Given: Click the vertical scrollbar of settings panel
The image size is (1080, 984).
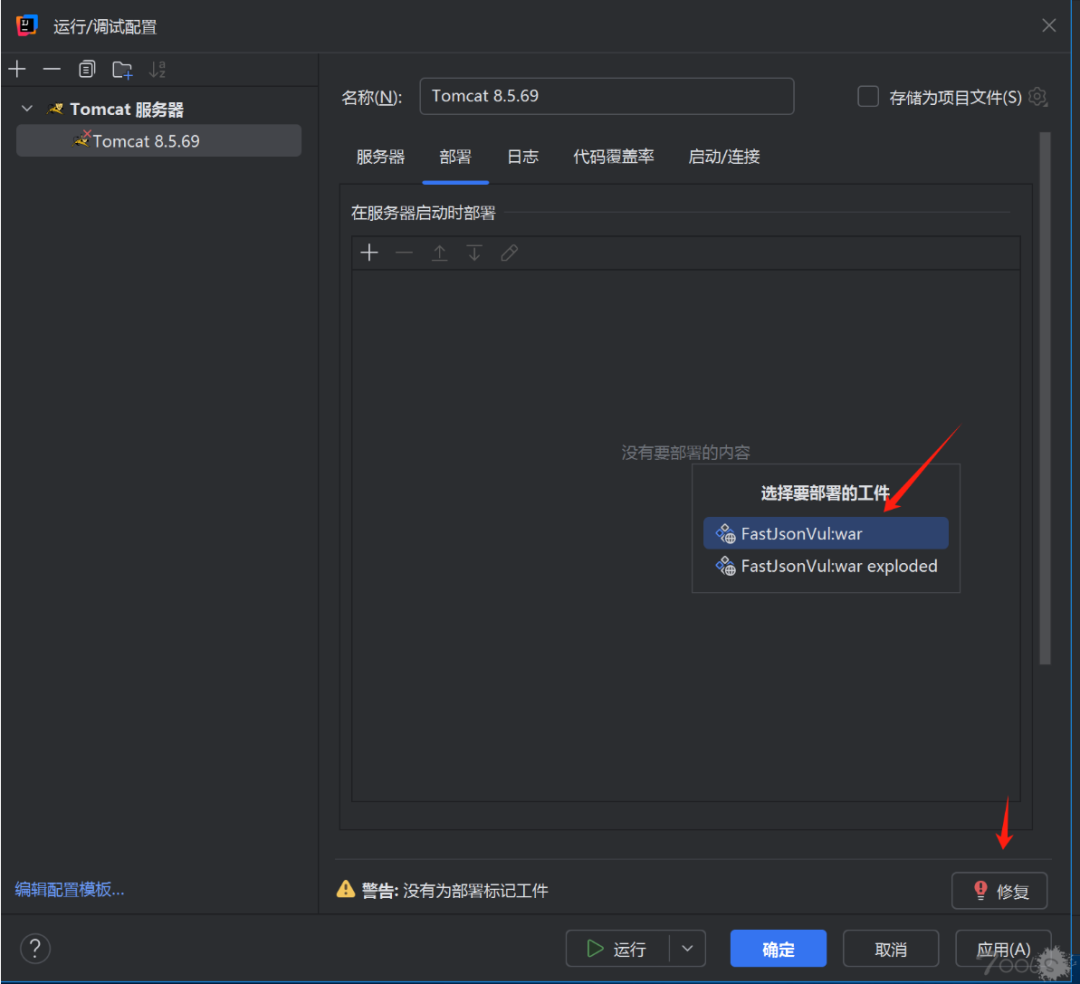Looking at the screenshot, I should (1045, 398).
